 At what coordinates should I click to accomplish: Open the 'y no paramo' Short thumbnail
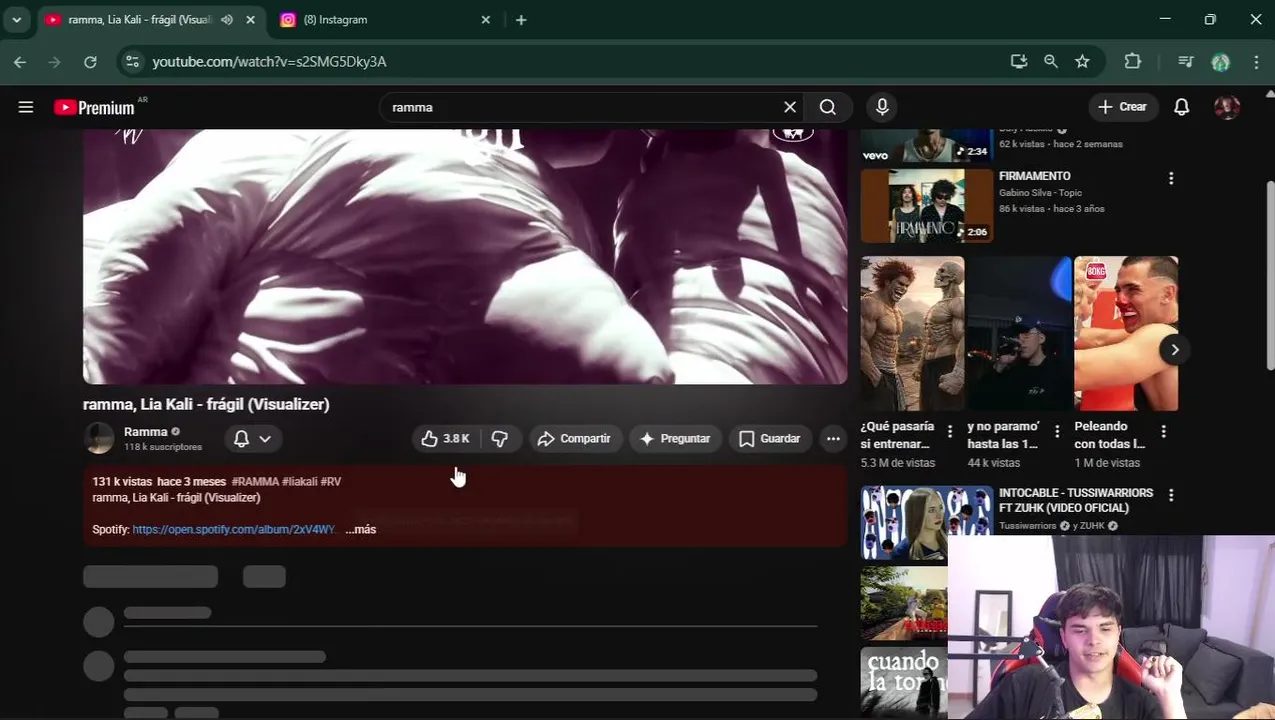click(1019, 333)
